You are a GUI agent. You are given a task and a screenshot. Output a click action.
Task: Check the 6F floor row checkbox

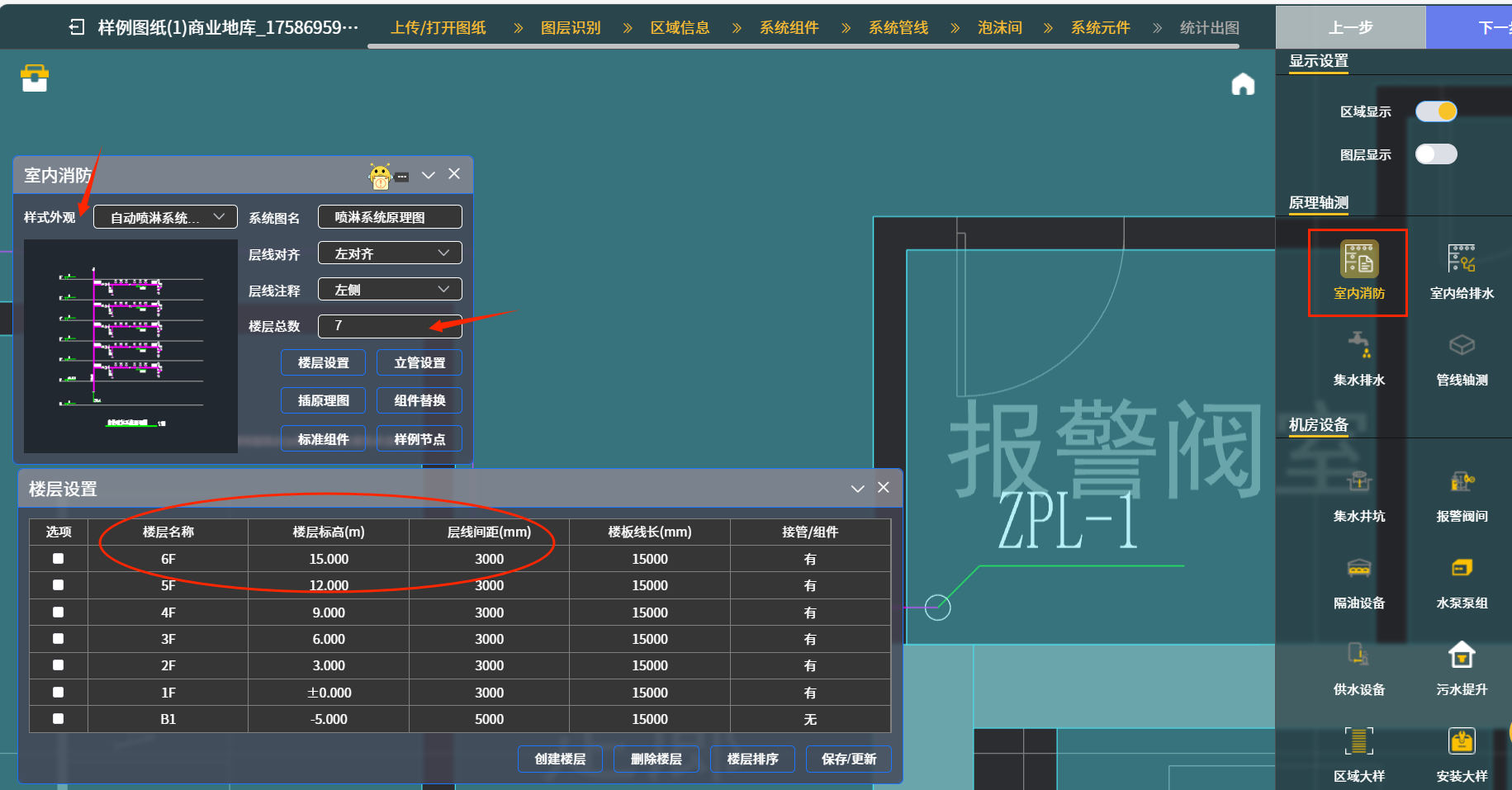click(x=58, y=559)
